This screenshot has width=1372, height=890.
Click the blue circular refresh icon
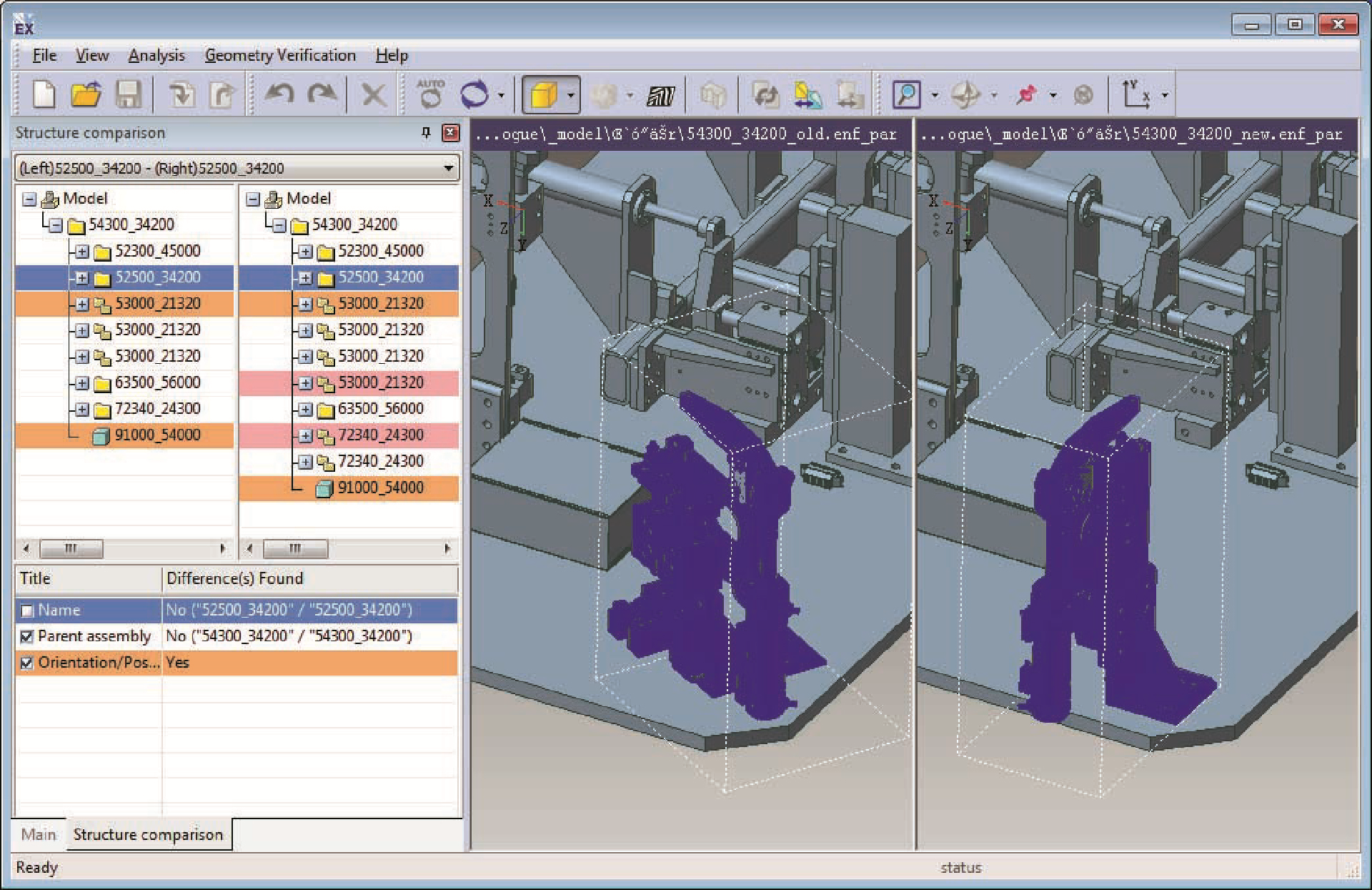(x=474, y=94)
